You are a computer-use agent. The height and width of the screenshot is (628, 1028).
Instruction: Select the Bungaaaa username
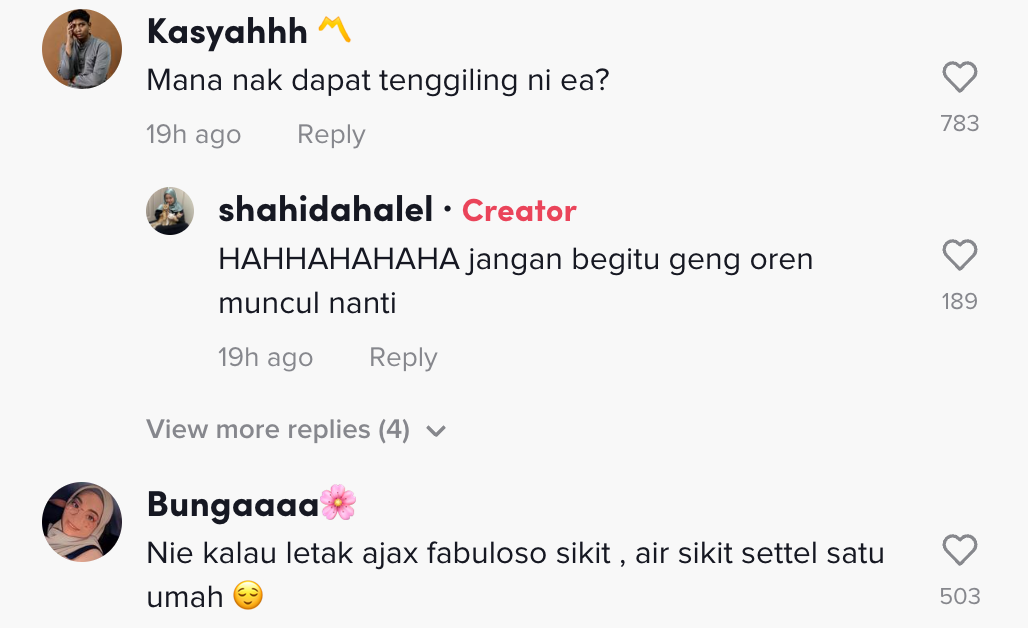[232, 504]
